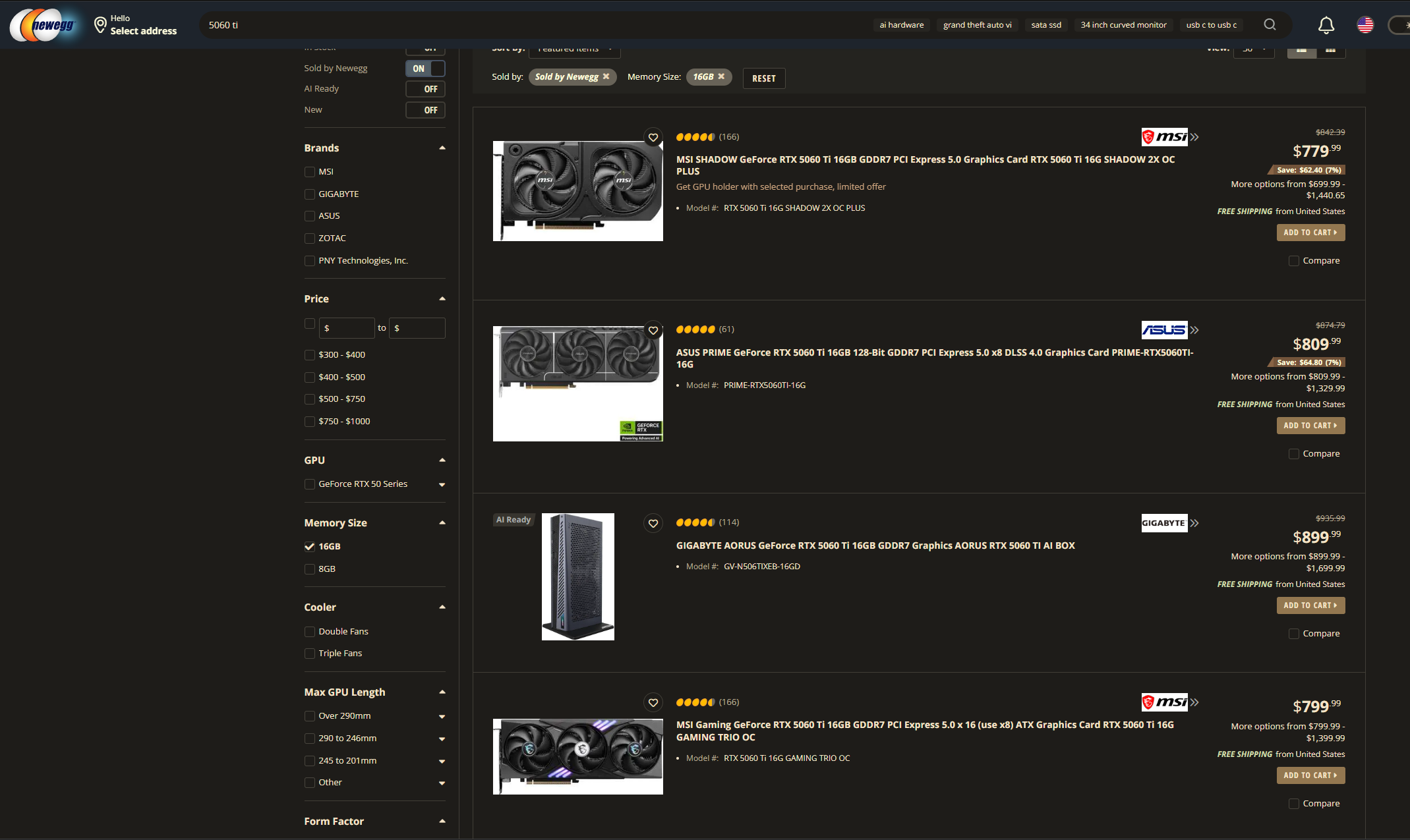Collapse the Price filter section
This screenshot has height=840, width=1410.
[442, 299]
